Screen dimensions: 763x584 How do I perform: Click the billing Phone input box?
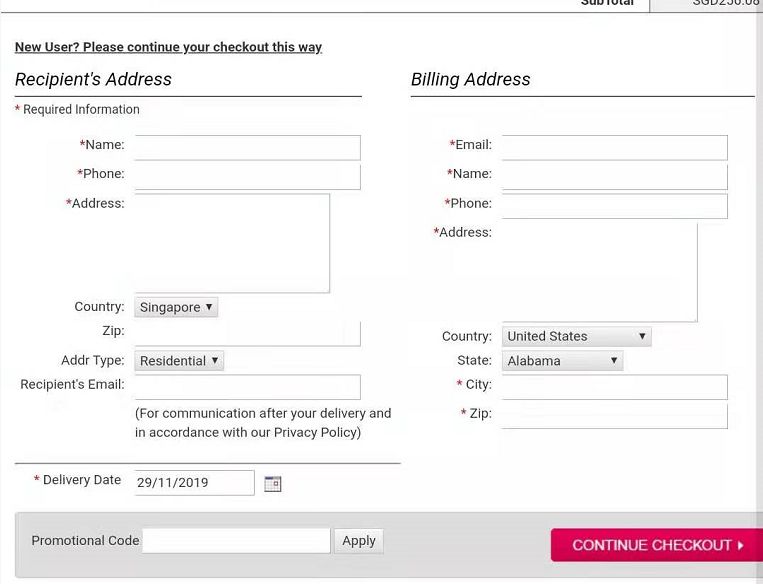point(614,206)
